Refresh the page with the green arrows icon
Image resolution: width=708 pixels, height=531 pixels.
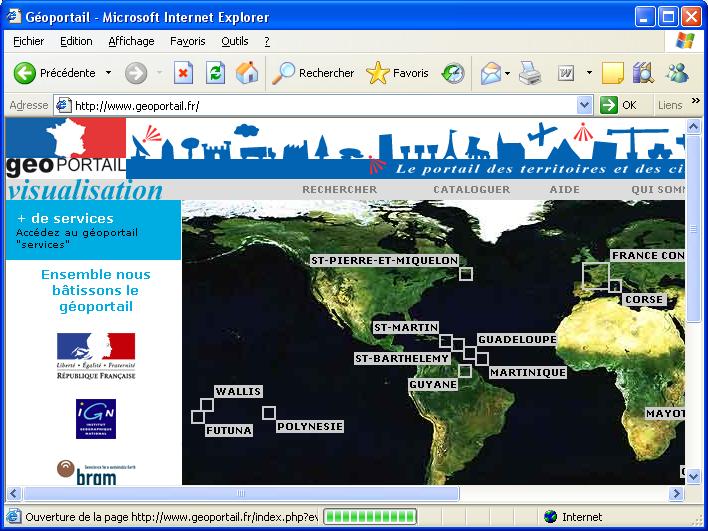coord(215,73)
